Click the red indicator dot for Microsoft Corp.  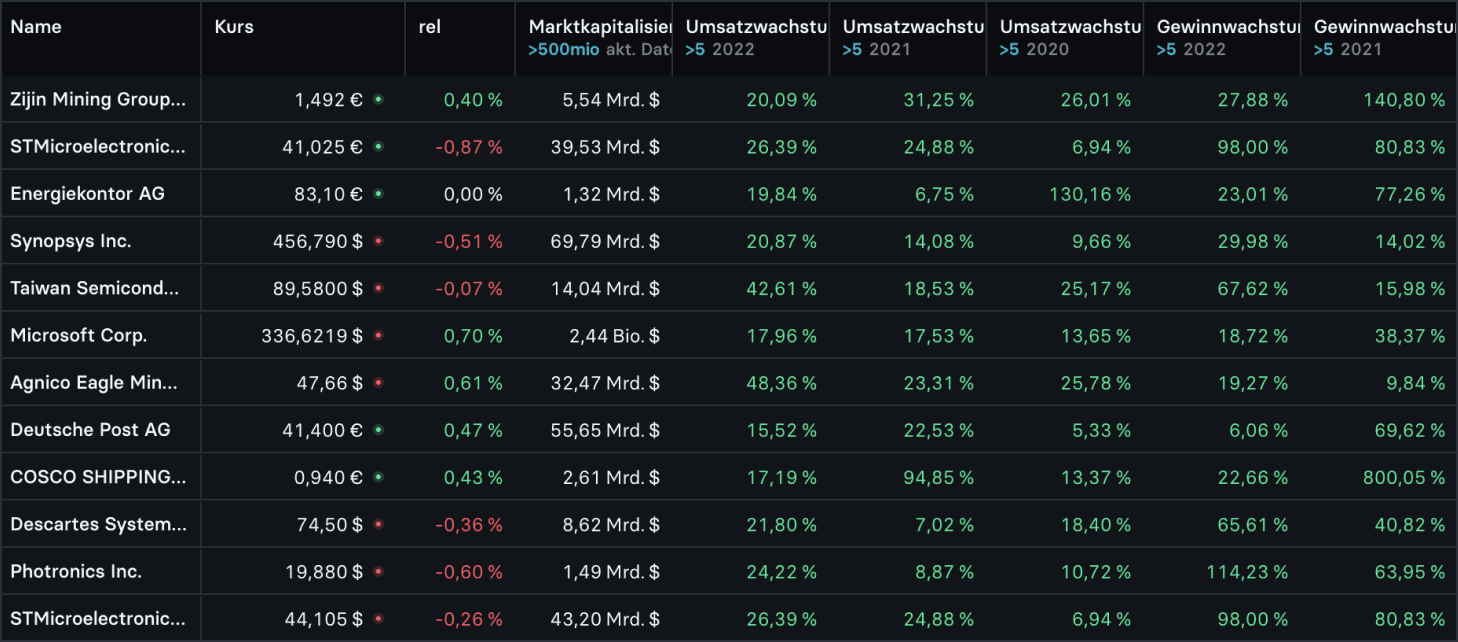[x=378, y=335]
